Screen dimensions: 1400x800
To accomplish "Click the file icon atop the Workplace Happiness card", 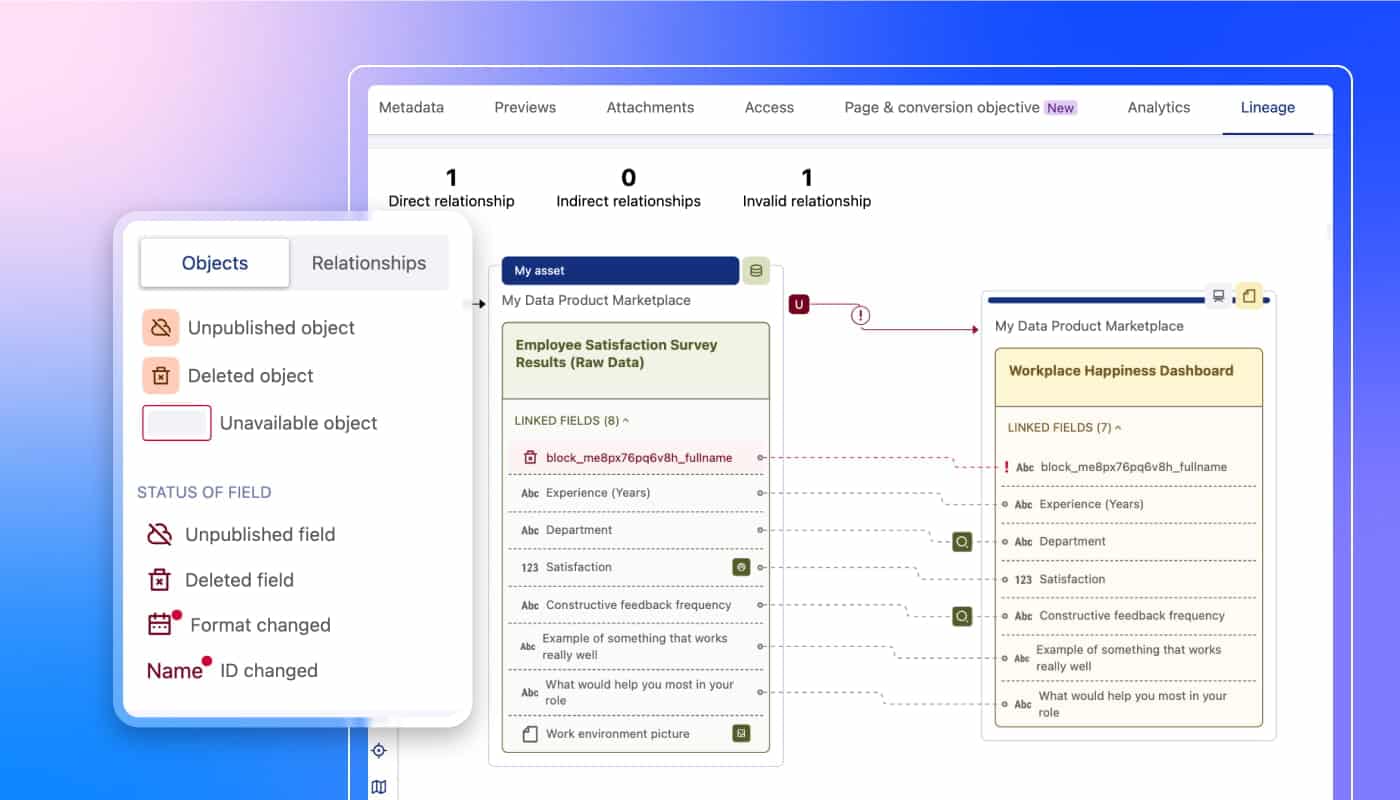I will click(x=1249, y=296).
